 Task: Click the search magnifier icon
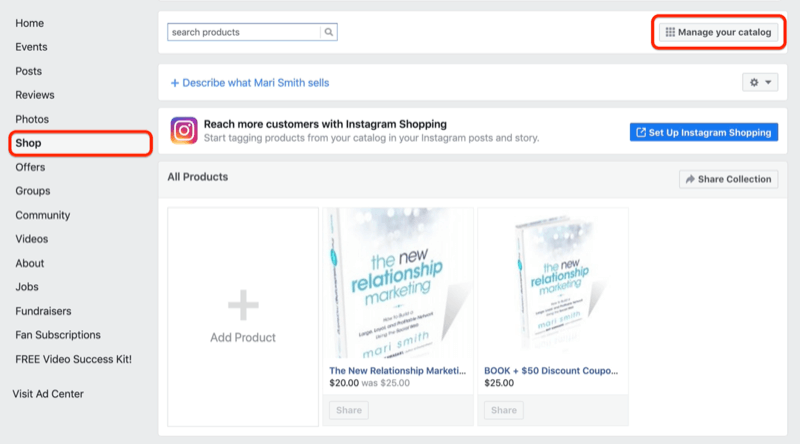click(329, 32)
